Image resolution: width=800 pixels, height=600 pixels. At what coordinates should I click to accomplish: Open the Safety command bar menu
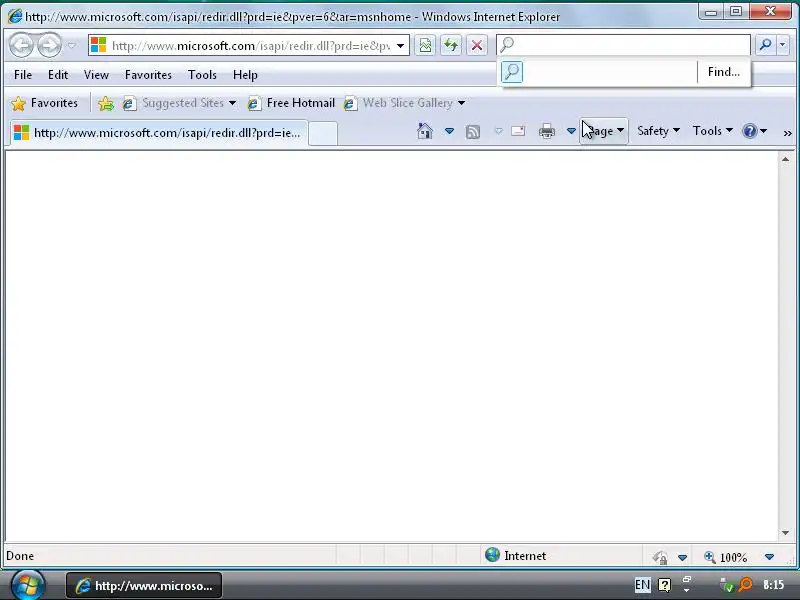[x=658, y=131]
